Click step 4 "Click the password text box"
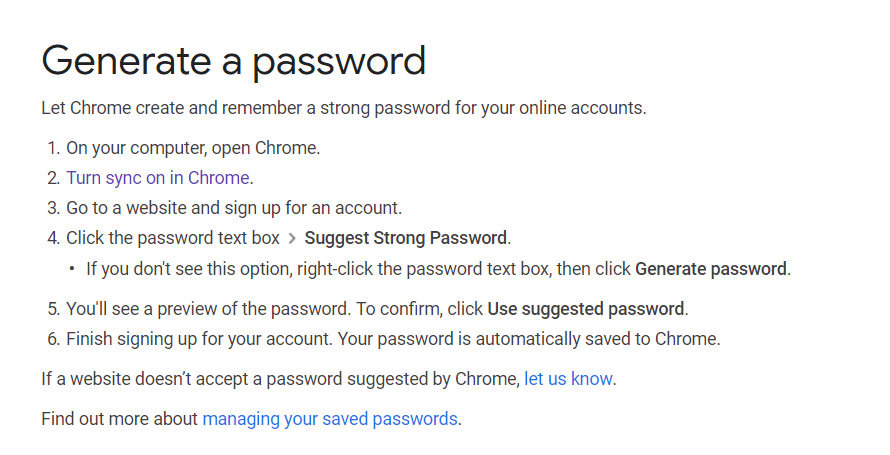Image resolution: width=890 pixels, height=455 pixels. 173,238
